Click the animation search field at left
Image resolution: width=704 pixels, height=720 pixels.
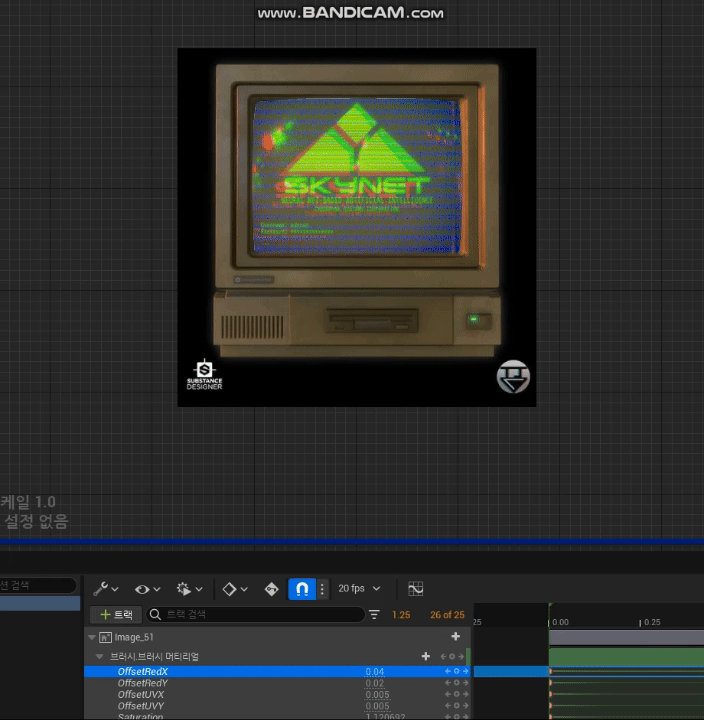coord(38,585)
